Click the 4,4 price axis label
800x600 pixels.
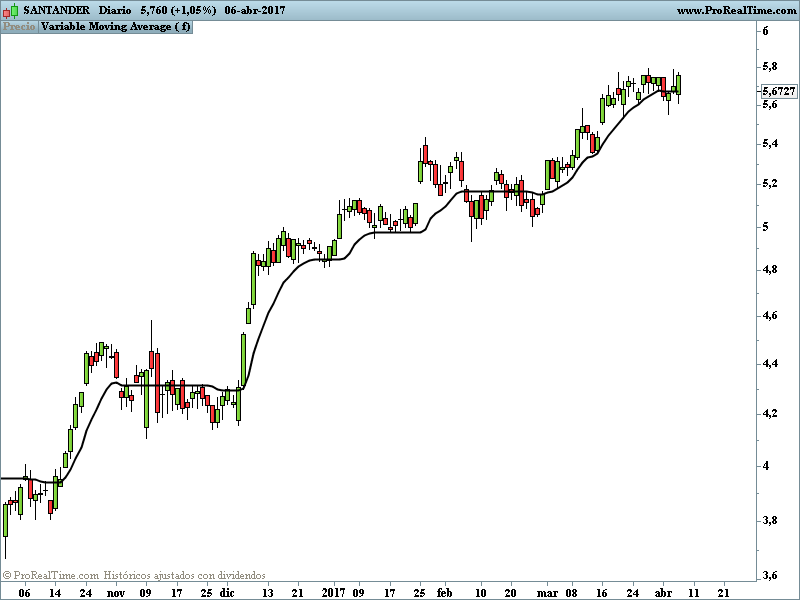point(769,364)
